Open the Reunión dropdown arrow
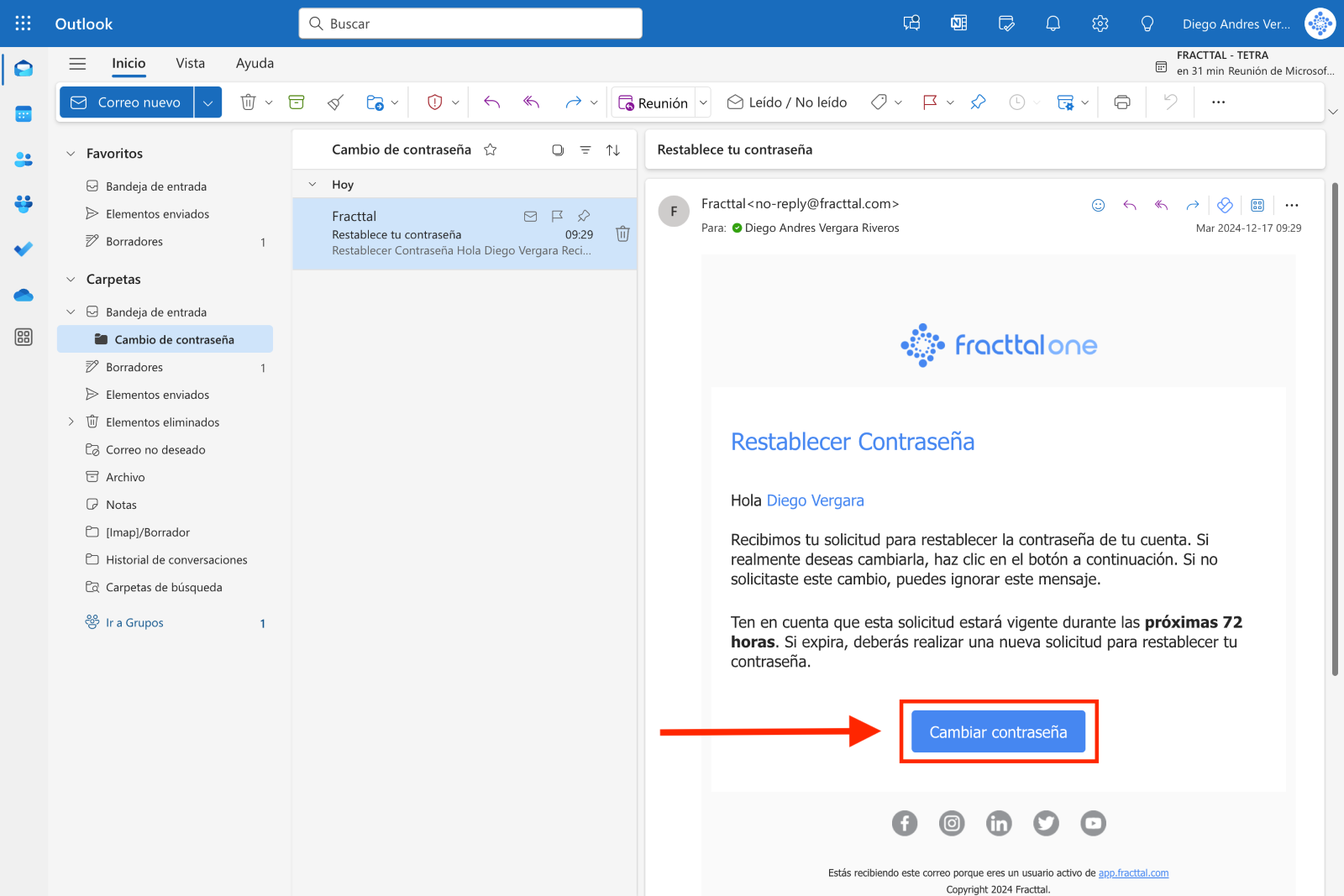This screenshot has width=1344, height=896. (704, 102)
